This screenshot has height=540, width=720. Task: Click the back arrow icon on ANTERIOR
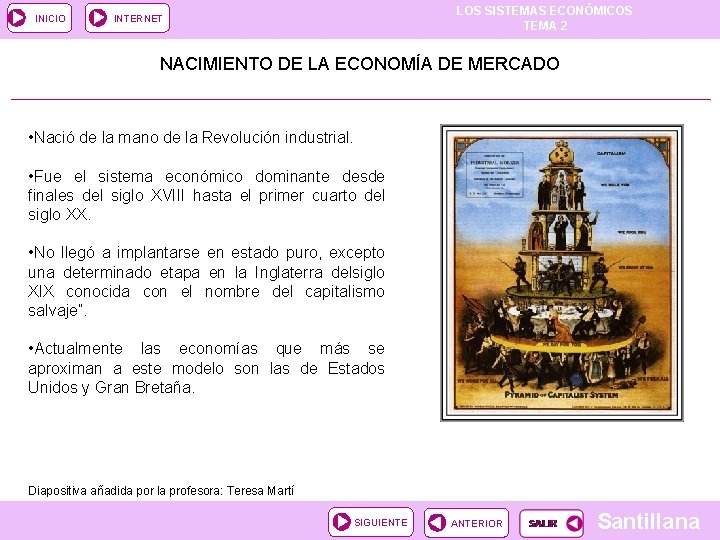point(437,523)
